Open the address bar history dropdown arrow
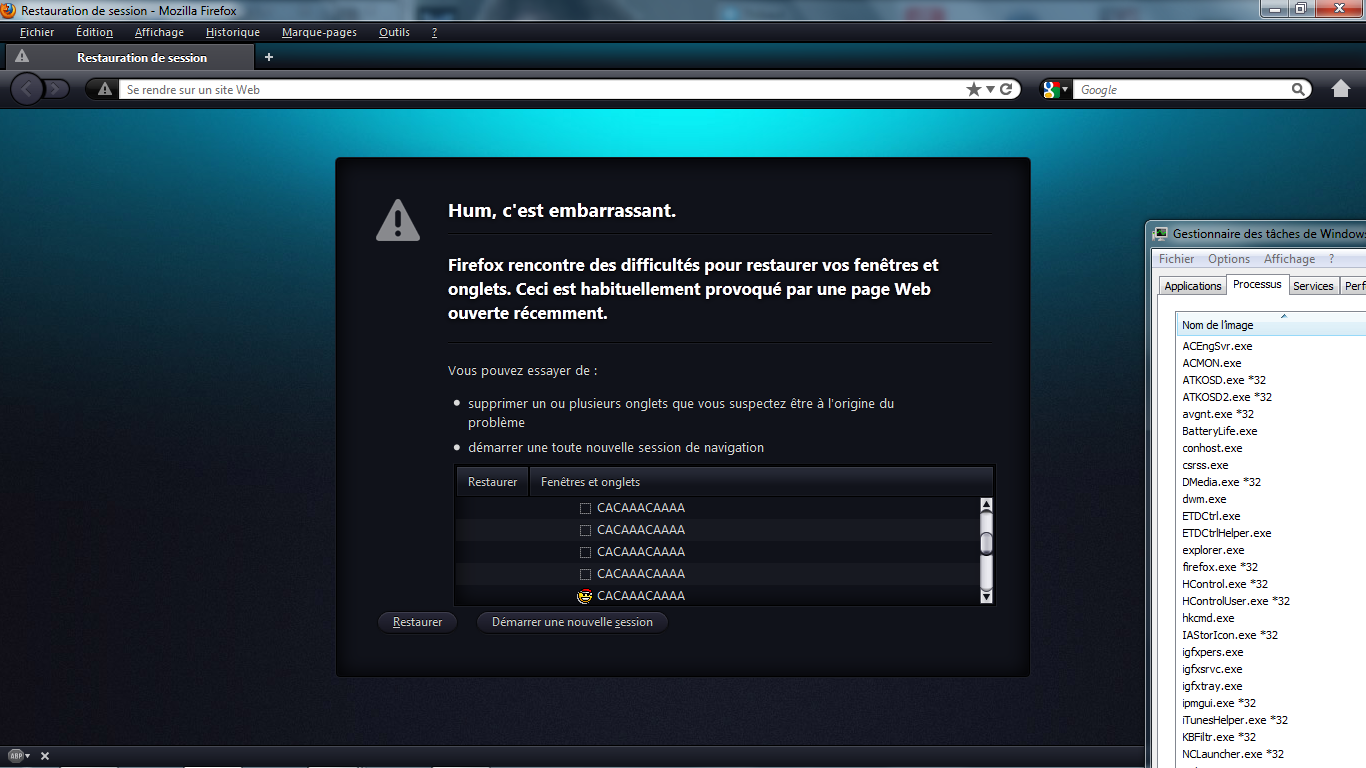 990,89
